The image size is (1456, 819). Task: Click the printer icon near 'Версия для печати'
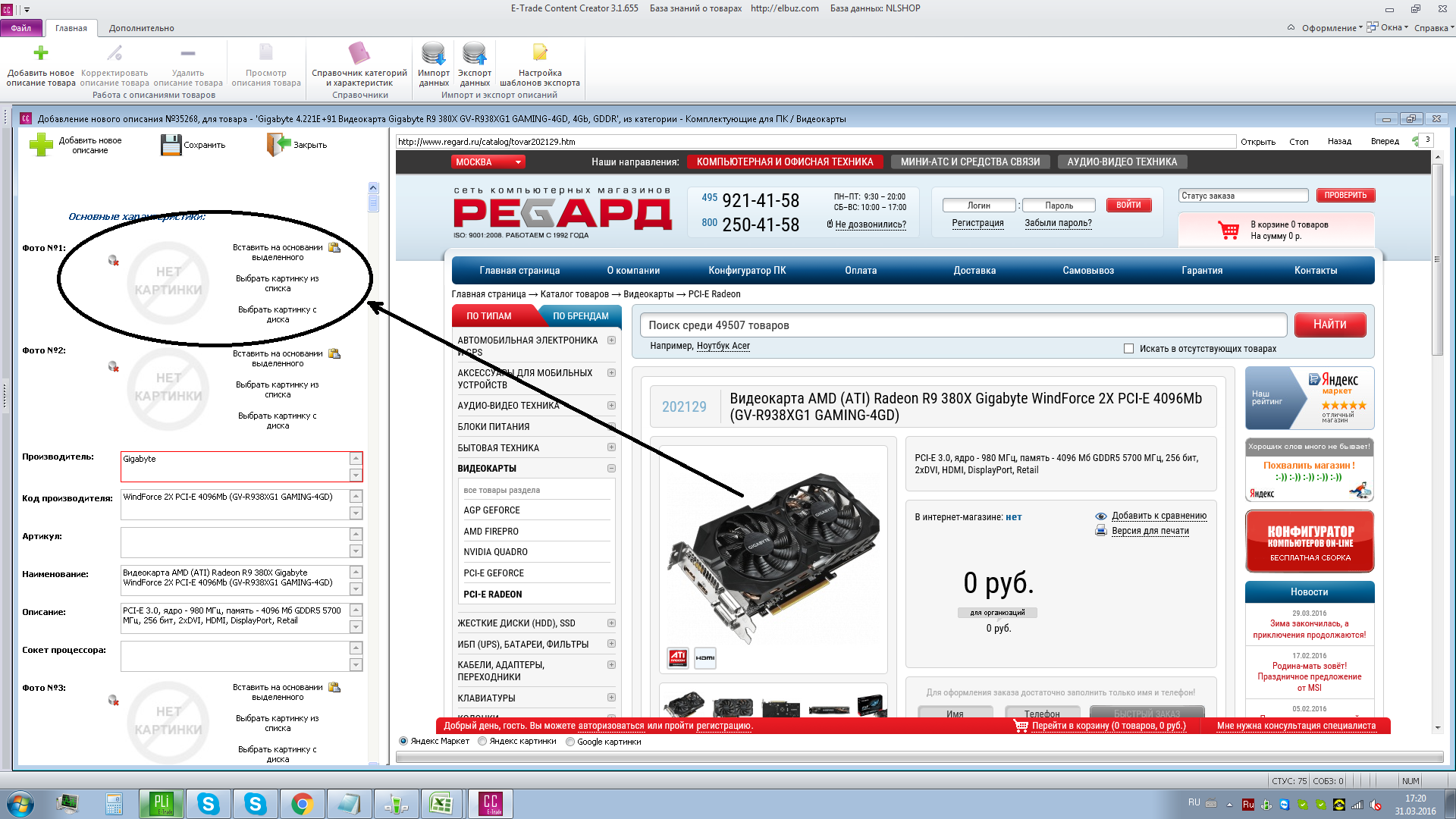1101,531
